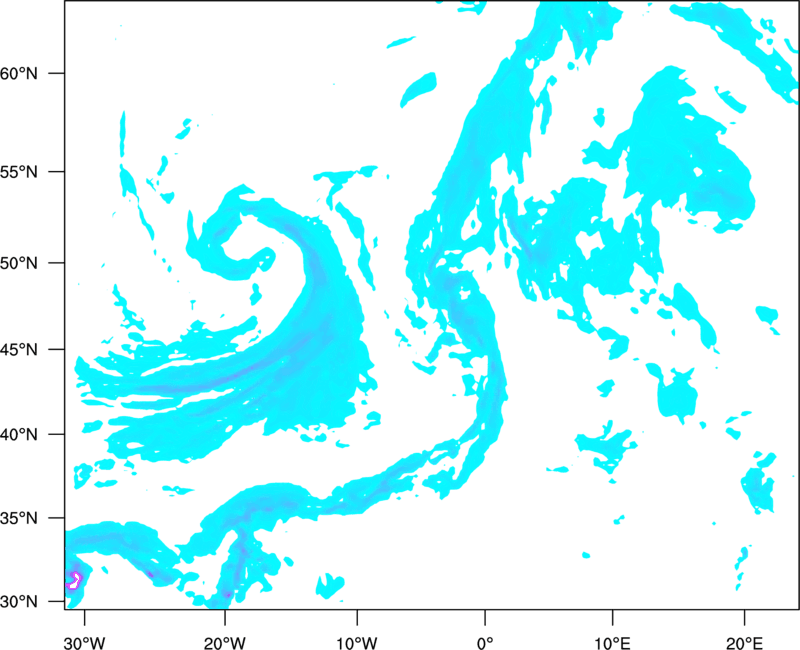Click the magenta-white maximum near 31°N 30°W
800x650 pixels.
[74, 580]
